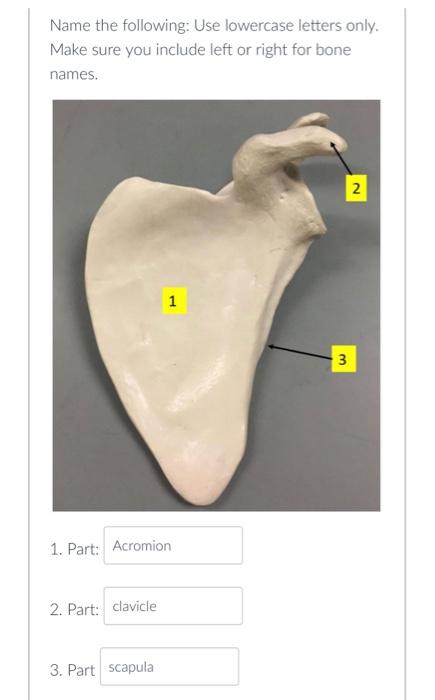Click 'Name the following' instruction line
This screenshot has height=700, width=435.
coord(214,25)
